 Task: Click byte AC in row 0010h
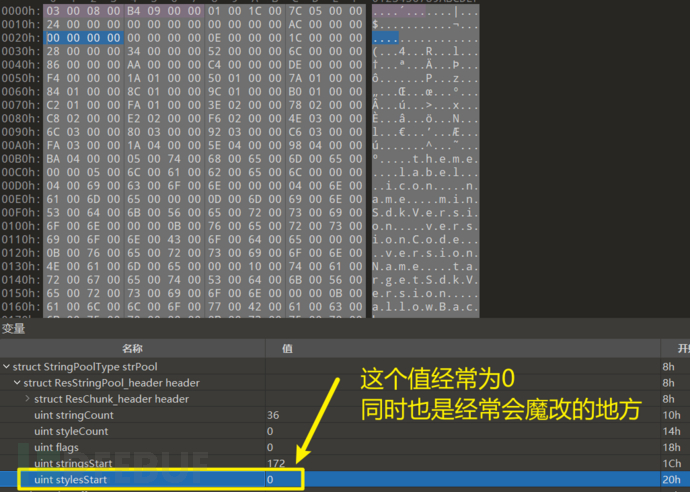(295, 24)
